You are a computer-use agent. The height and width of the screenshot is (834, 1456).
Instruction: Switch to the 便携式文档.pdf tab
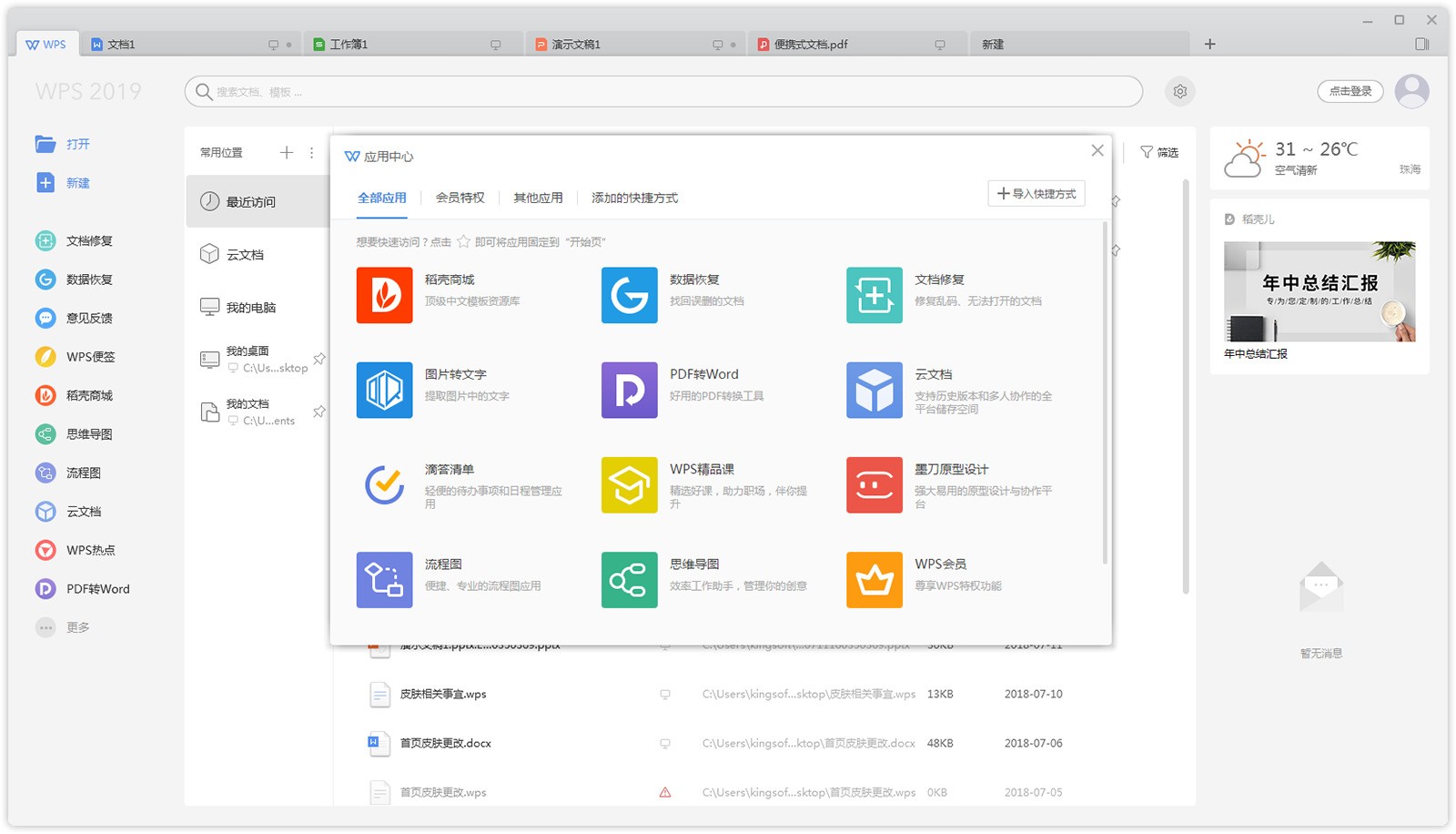[858, 44]
